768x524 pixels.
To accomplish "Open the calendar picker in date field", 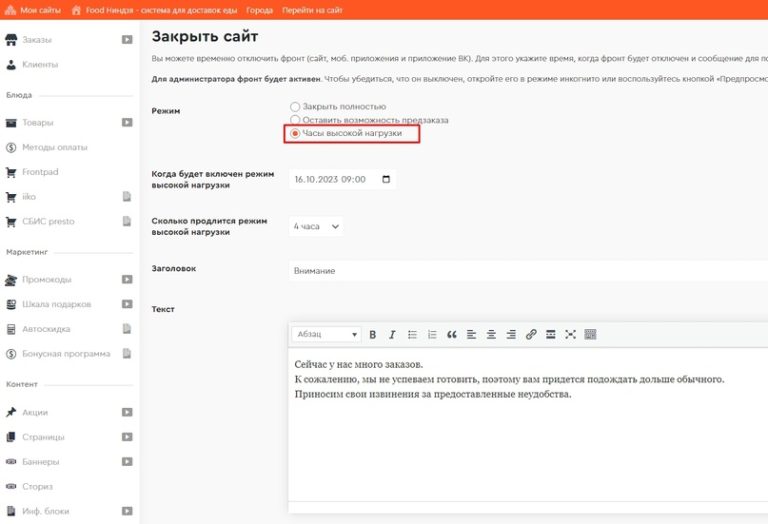I will tap(386, 179).
